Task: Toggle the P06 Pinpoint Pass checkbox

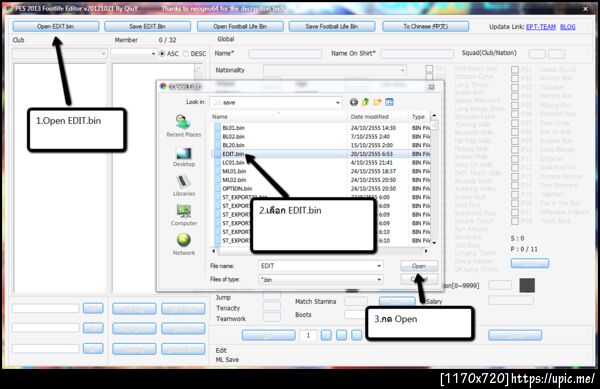Action: [x=515, y=114]
